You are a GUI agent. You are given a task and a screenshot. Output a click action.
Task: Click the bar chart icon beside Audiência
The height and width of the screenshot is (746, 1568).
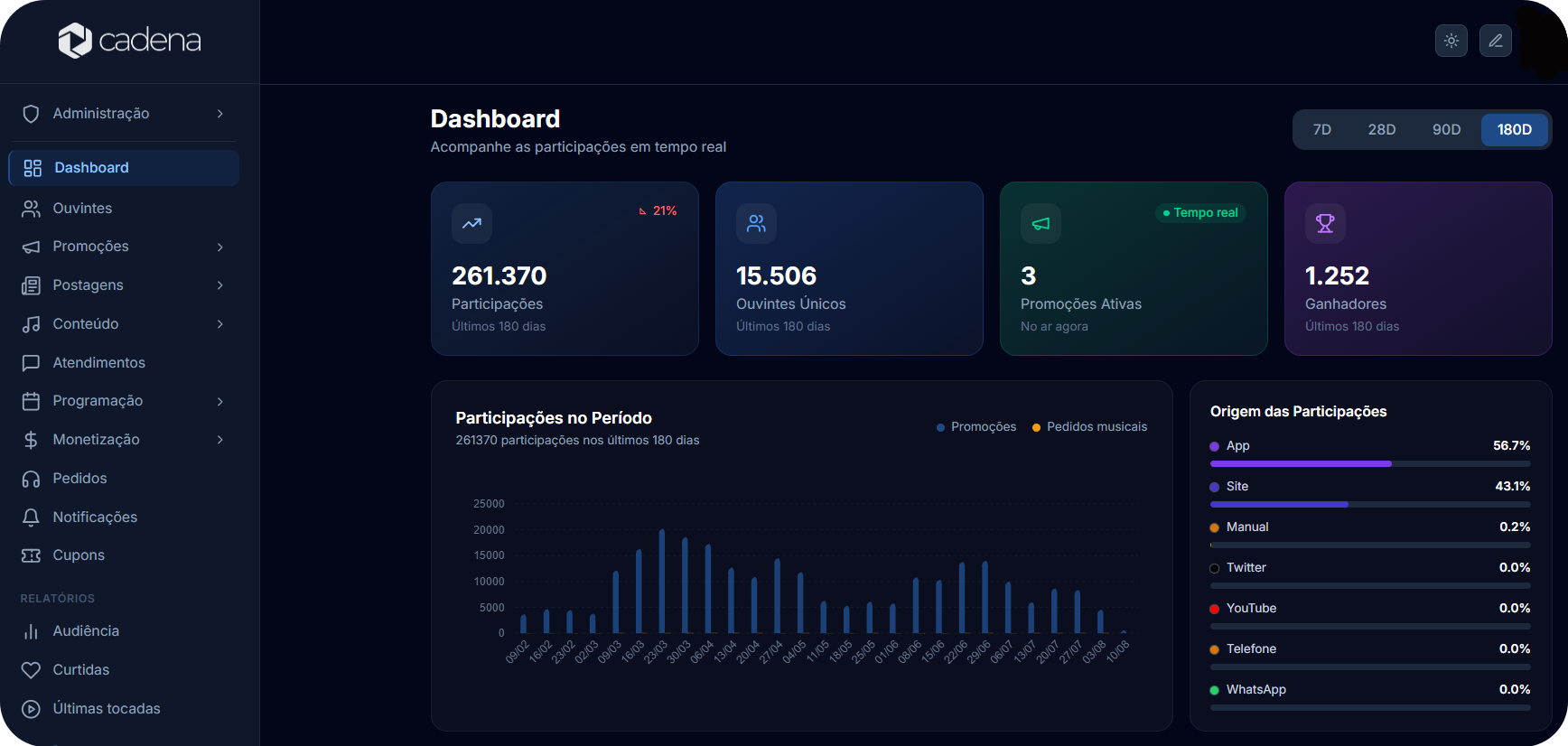click(31, 631)
